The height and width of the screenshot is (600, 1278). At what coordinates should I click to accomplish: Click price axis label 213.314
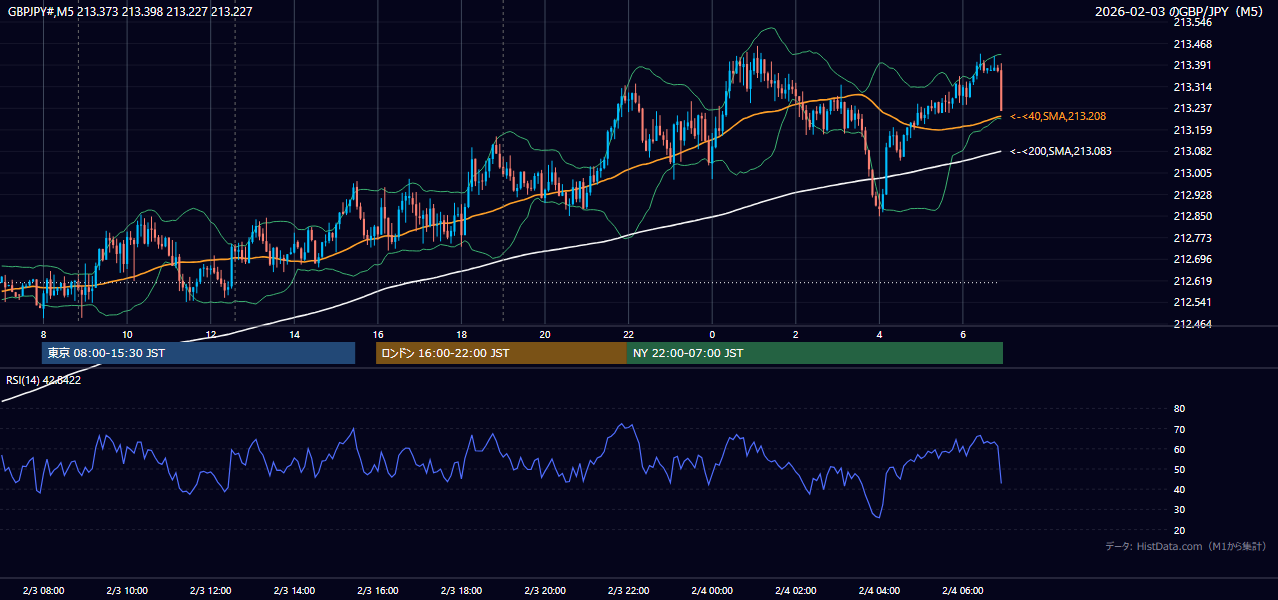coord(1192,87)
